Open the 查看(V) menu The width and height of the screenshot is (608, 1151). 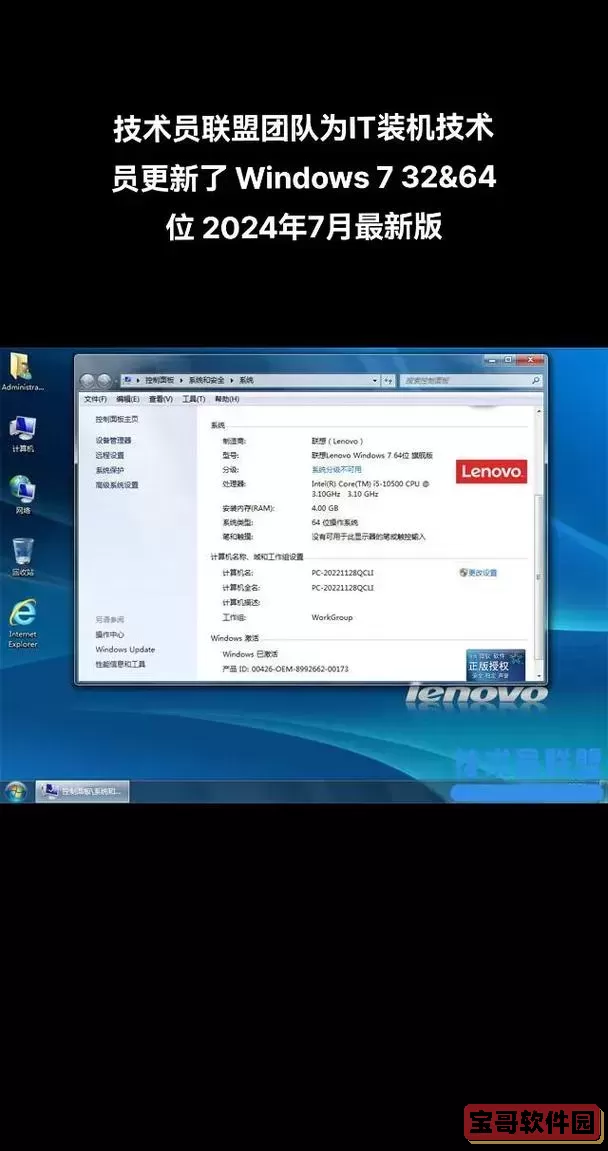point(160,399)
